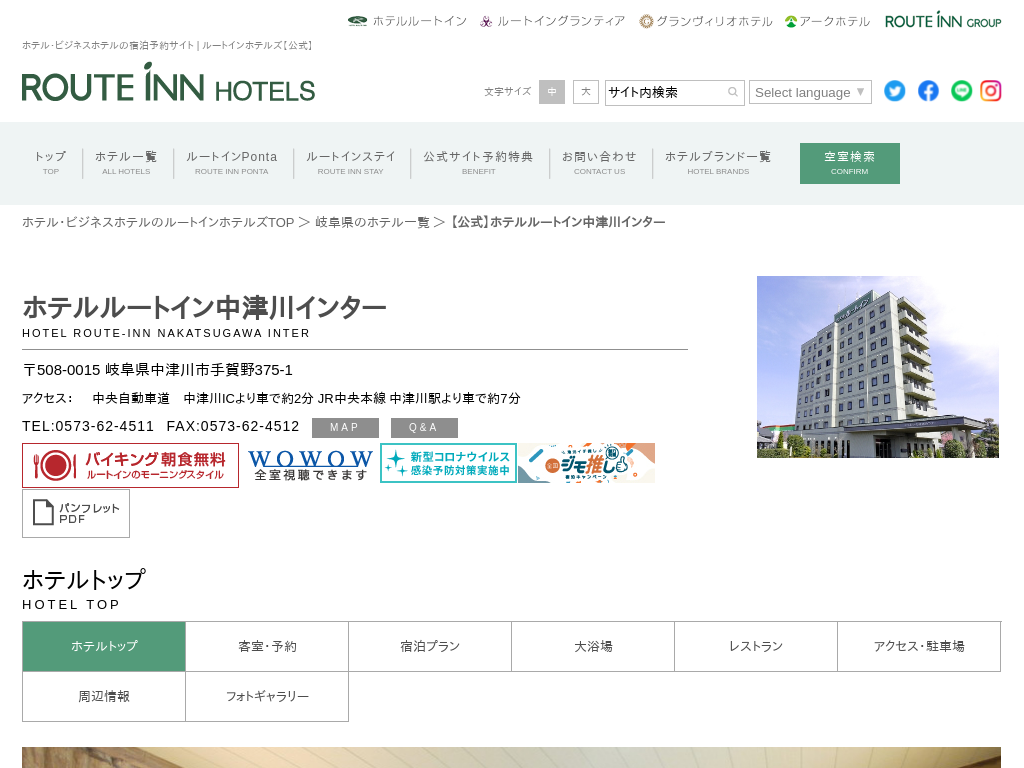This screenshot has height=768, width=1024.
Task: Click the Q&A button
Action: click(424, 428)
